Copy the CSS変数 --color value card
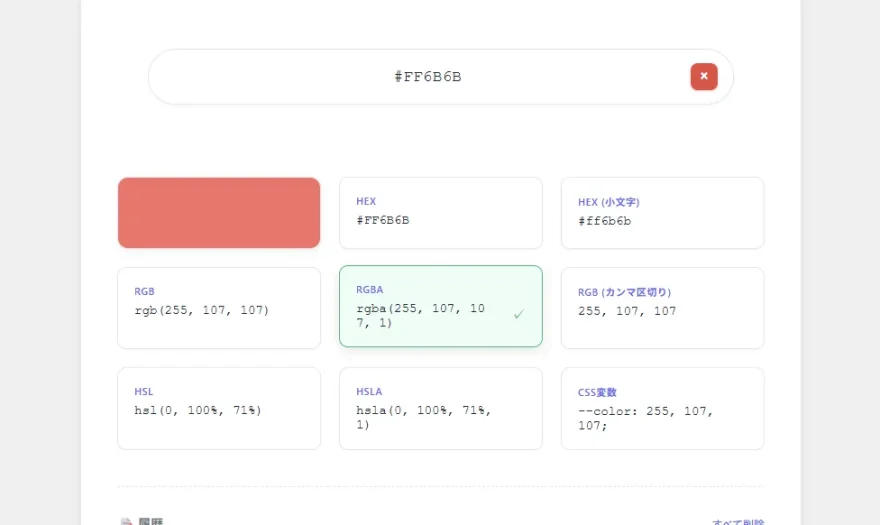 click(x=662, y=408)
